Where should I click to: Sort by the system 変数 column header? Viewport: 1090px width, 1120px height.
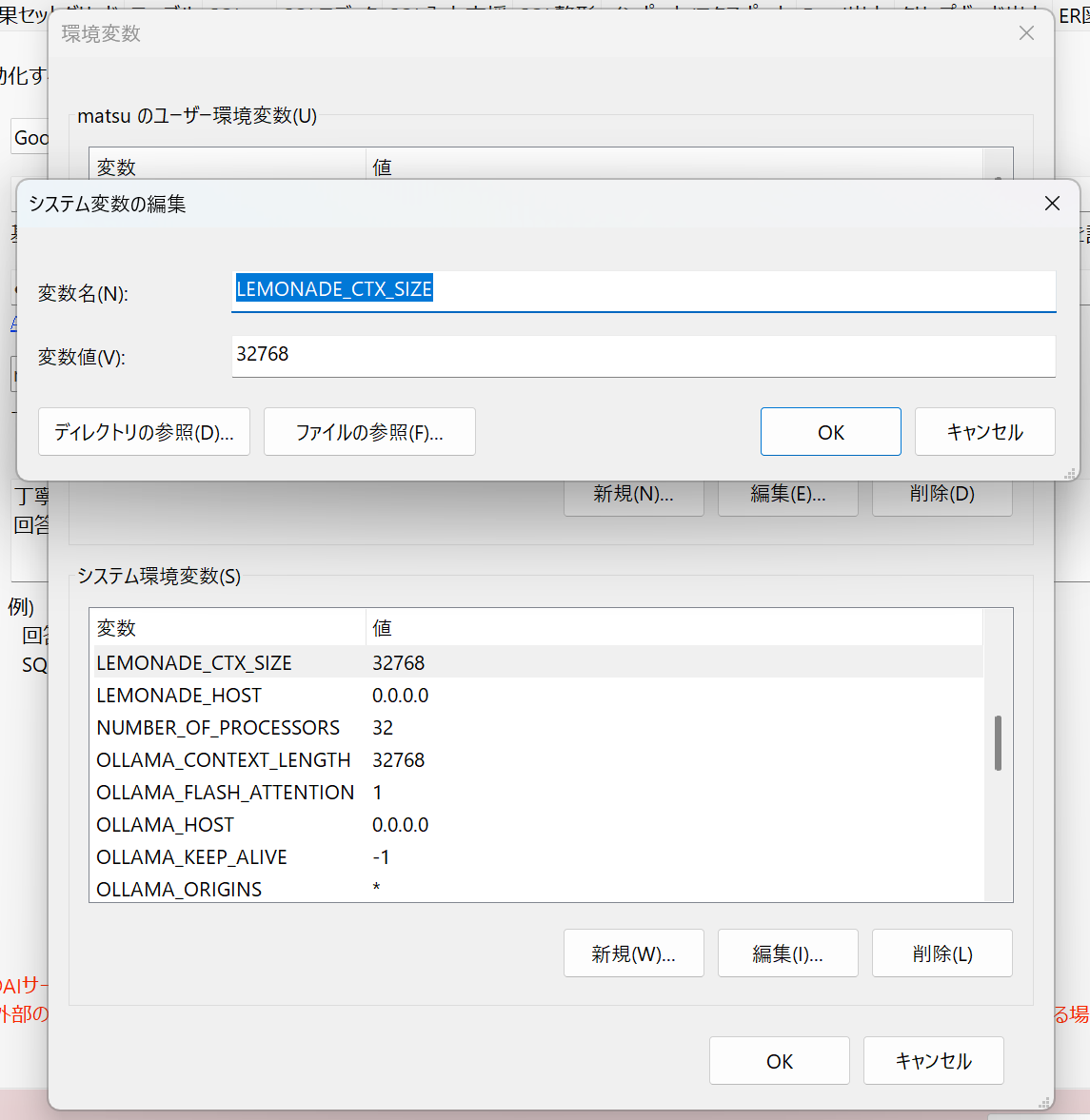pyautogui.click(x=227, y=628)
